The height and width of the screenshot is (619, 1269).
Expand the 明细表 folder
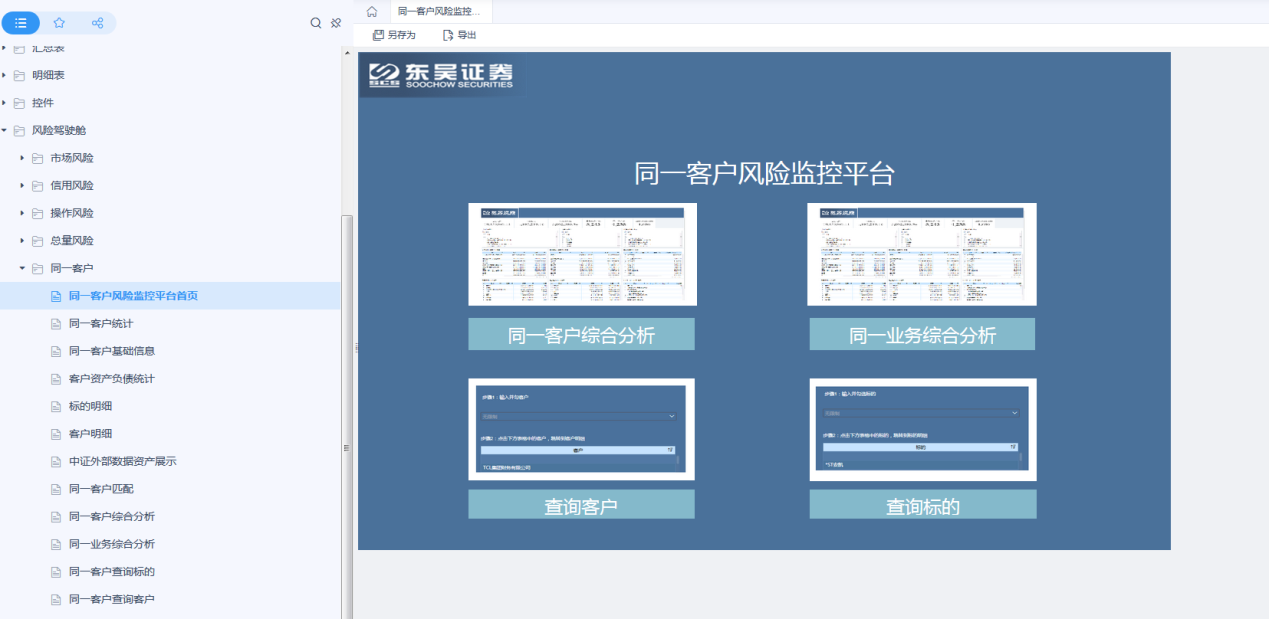pos(5,75)
